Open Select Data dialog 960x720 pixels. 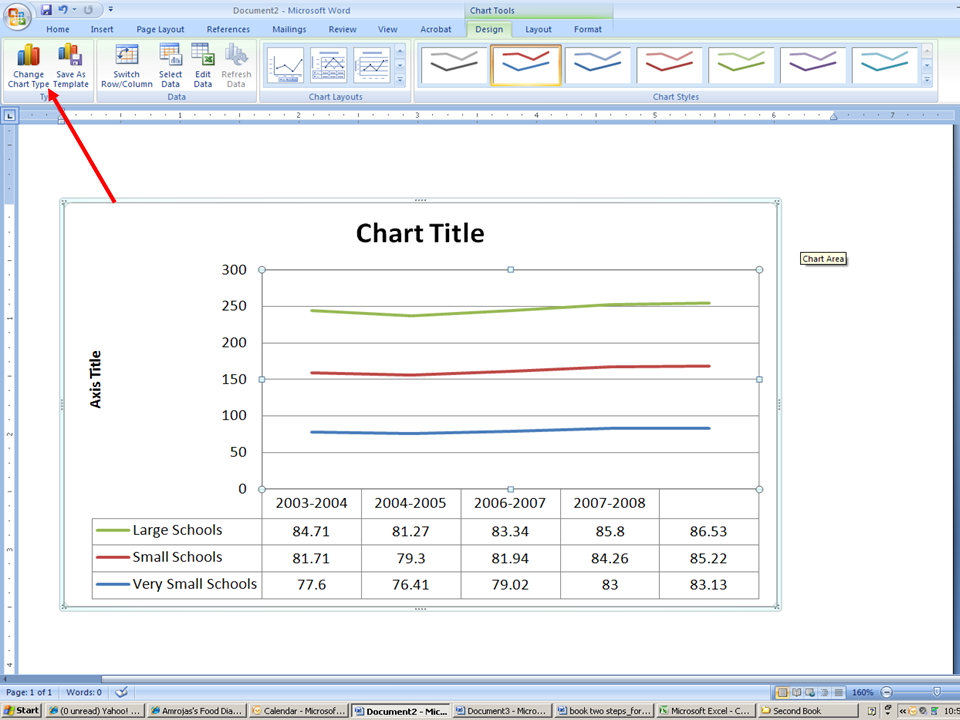click(x=170, y=66)
